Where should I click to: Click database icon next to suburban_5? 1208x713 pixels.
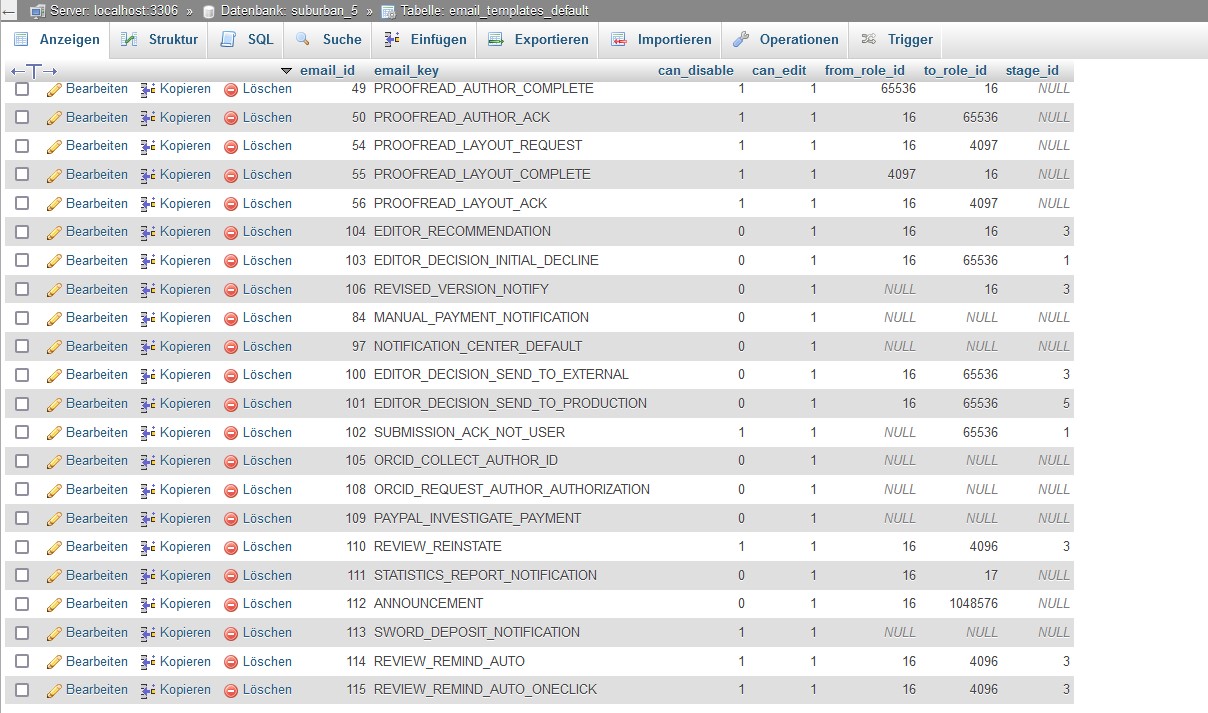coord(209,11)
